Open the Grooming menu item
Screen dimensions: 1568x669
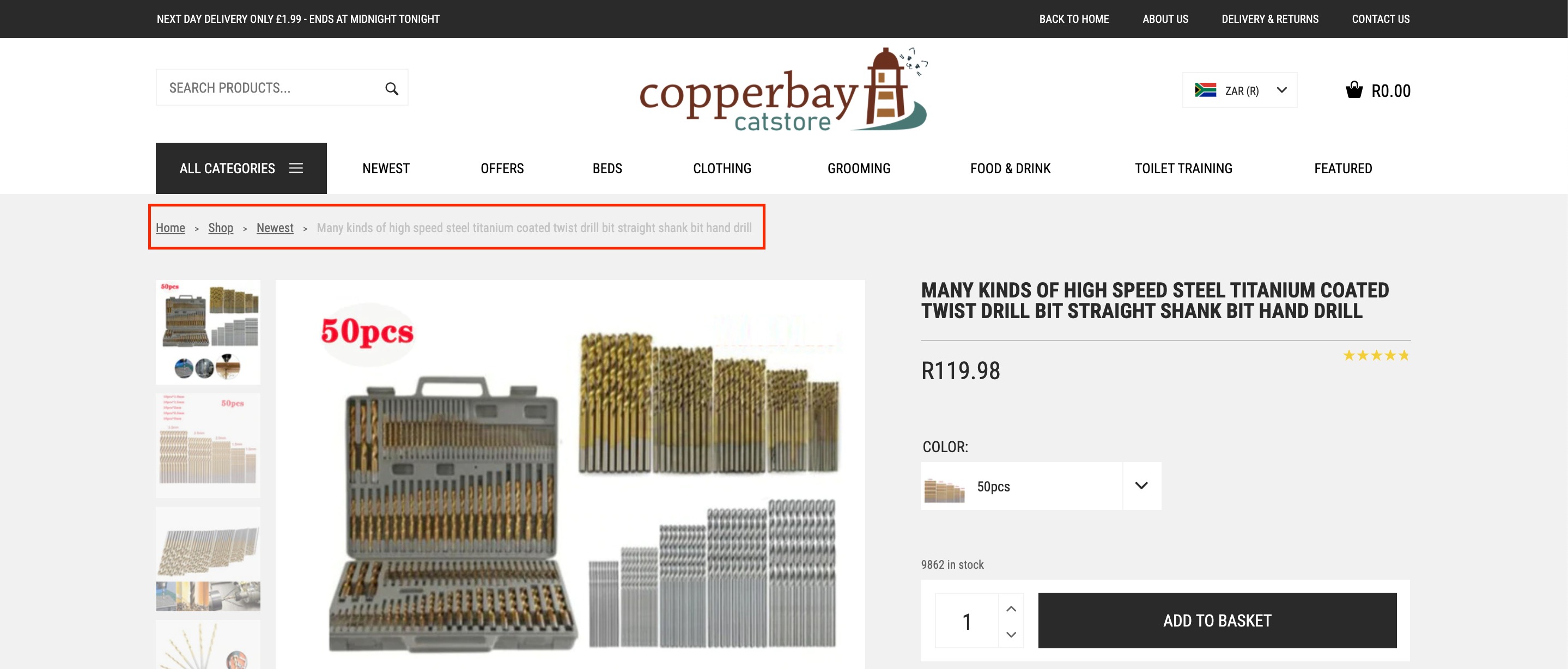[858, 169]
